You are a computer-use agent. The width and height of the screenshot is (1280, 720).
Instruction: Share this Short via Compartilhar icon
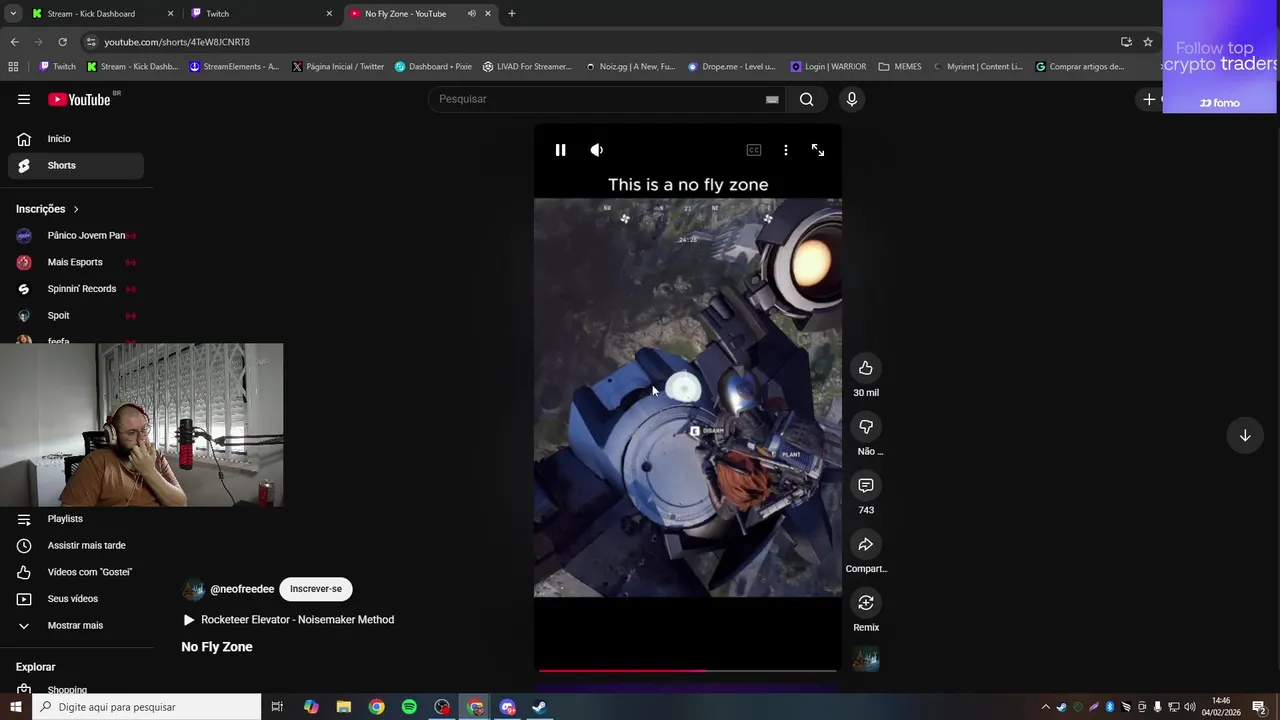click(x=866, y=544)
